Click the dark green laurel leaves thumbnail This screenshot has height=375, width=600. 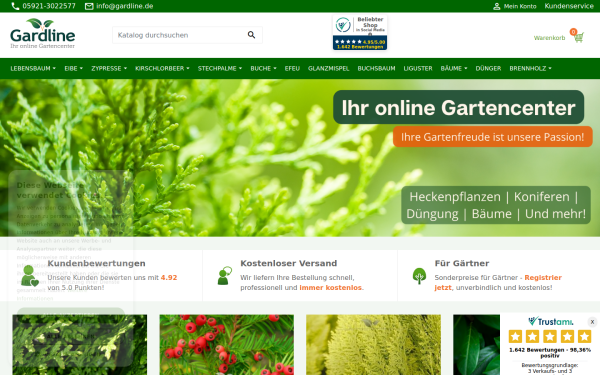(476, 345)
